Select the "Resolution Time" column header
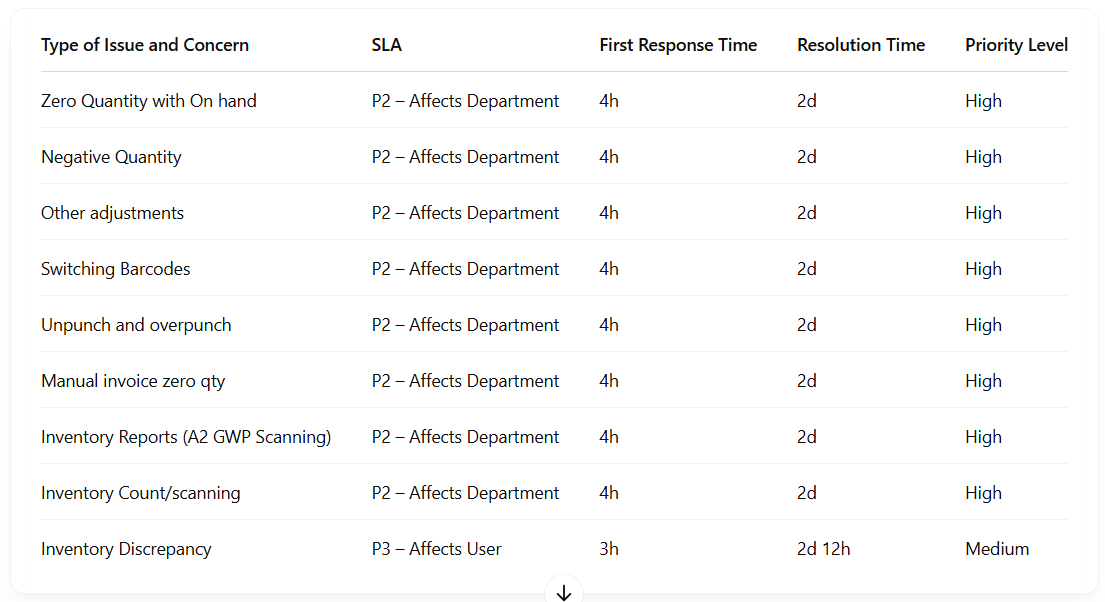Viewport: 1105px width, 602px height. click(x=861, y=45)
